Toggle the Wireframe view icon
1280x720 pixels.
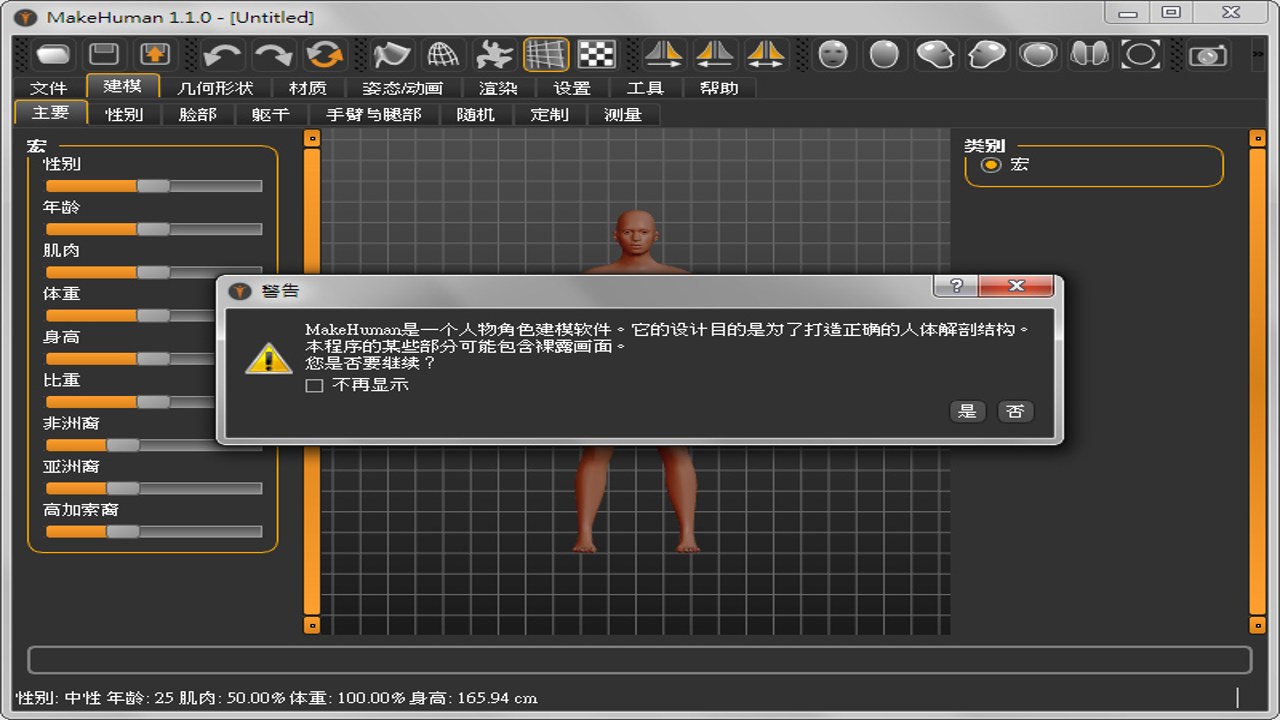[443, 54]
